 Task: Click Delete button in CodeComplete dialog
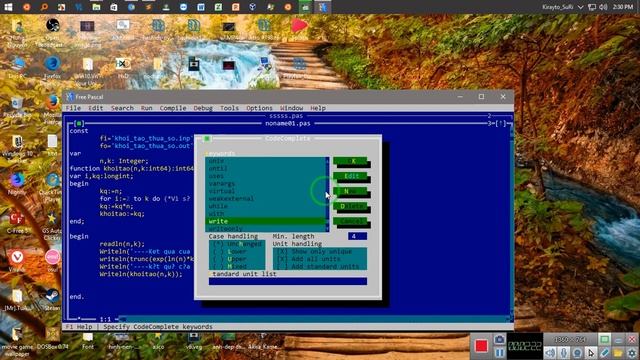click(x=350, y=206)
